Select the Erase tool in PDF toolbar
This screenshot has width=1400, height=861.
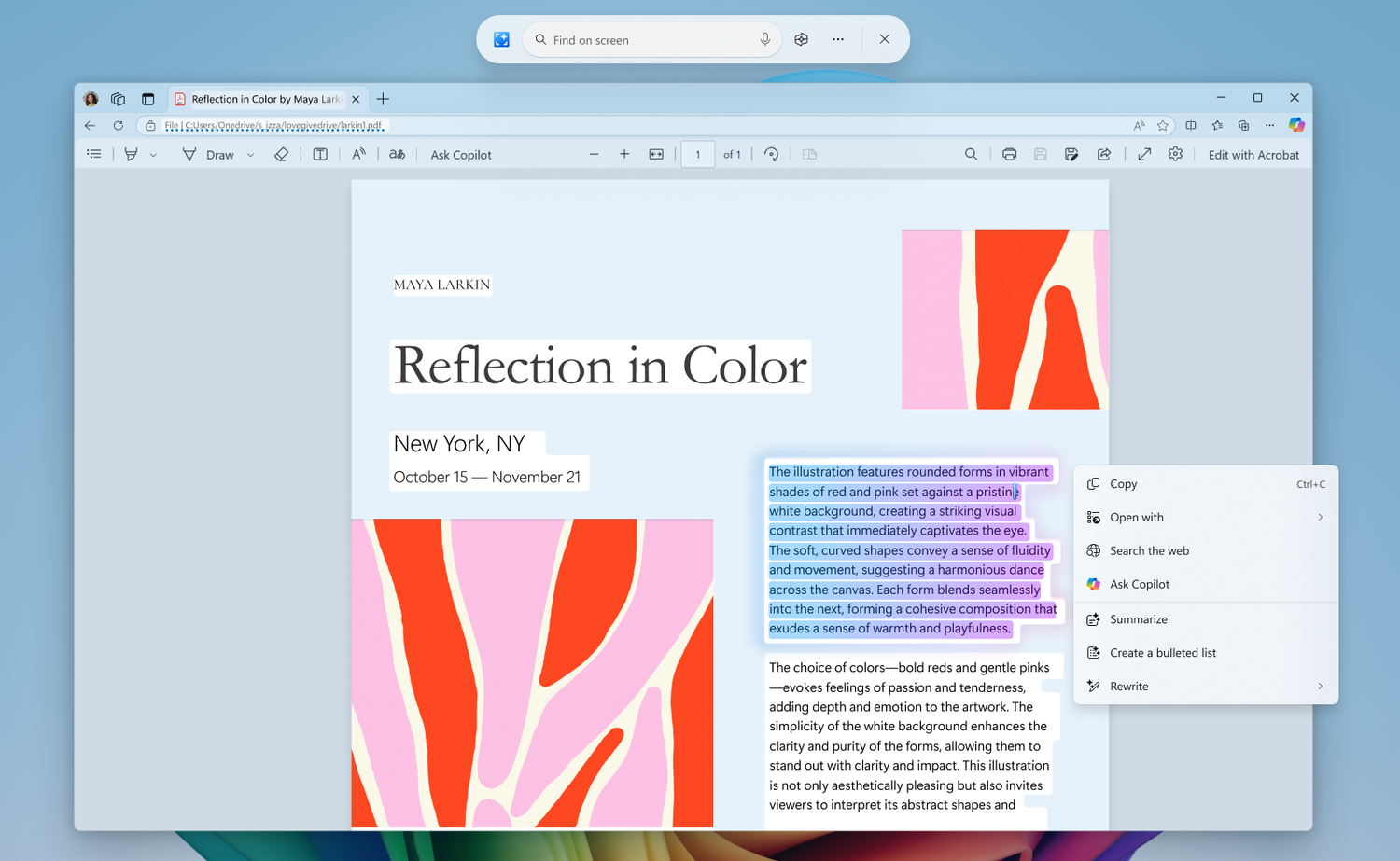tap(281, 155)
